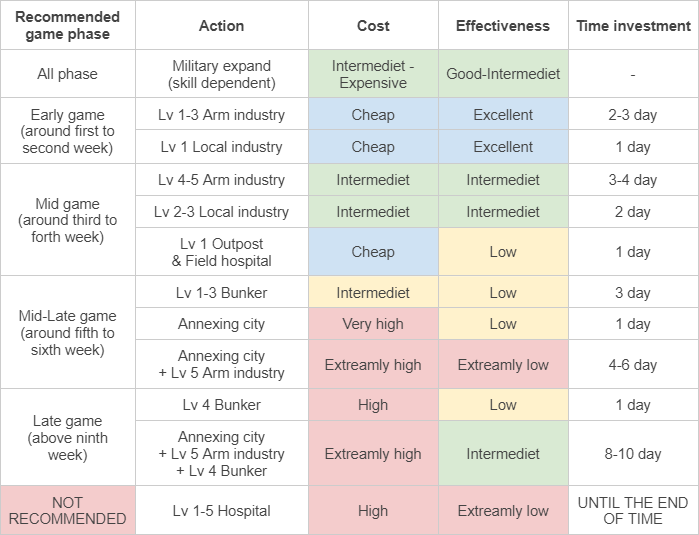The height and width of the screenshot is (535, 699).
Task: Click the red "Very high" cost cell
Action: point(372,324)
